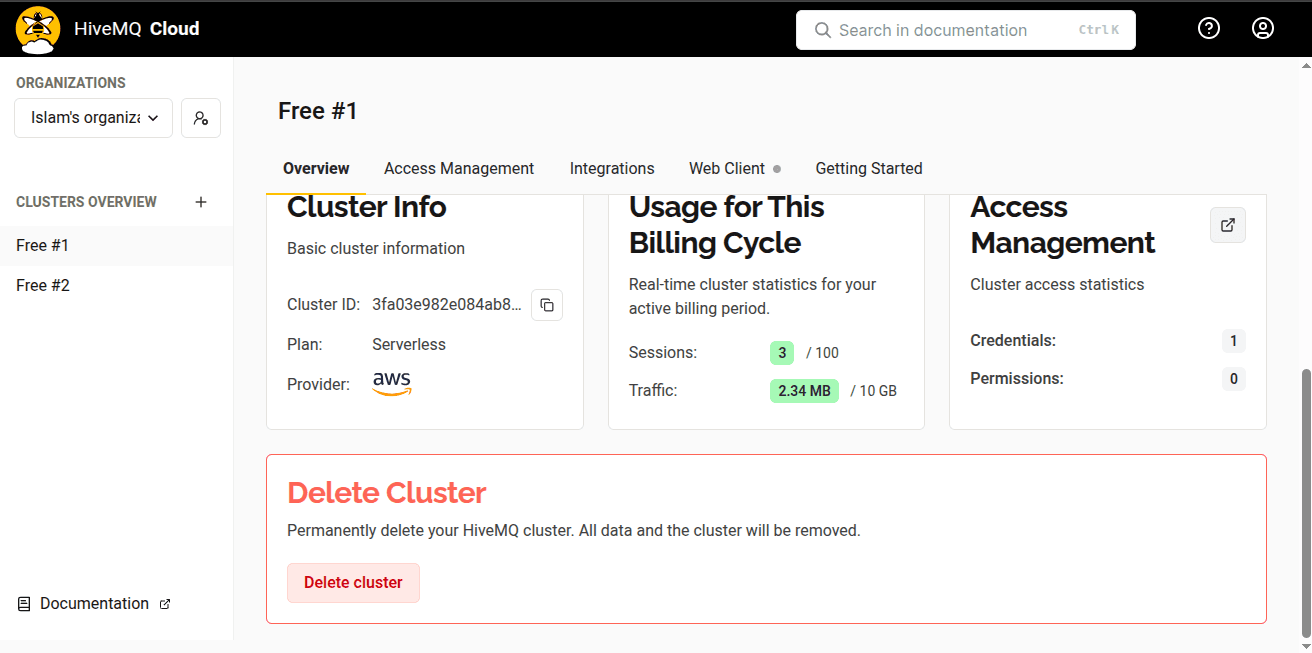Select the Free #1 cluster in sidebar
1312x653 pixels.
pyautogui.click(x=43, y=246)
